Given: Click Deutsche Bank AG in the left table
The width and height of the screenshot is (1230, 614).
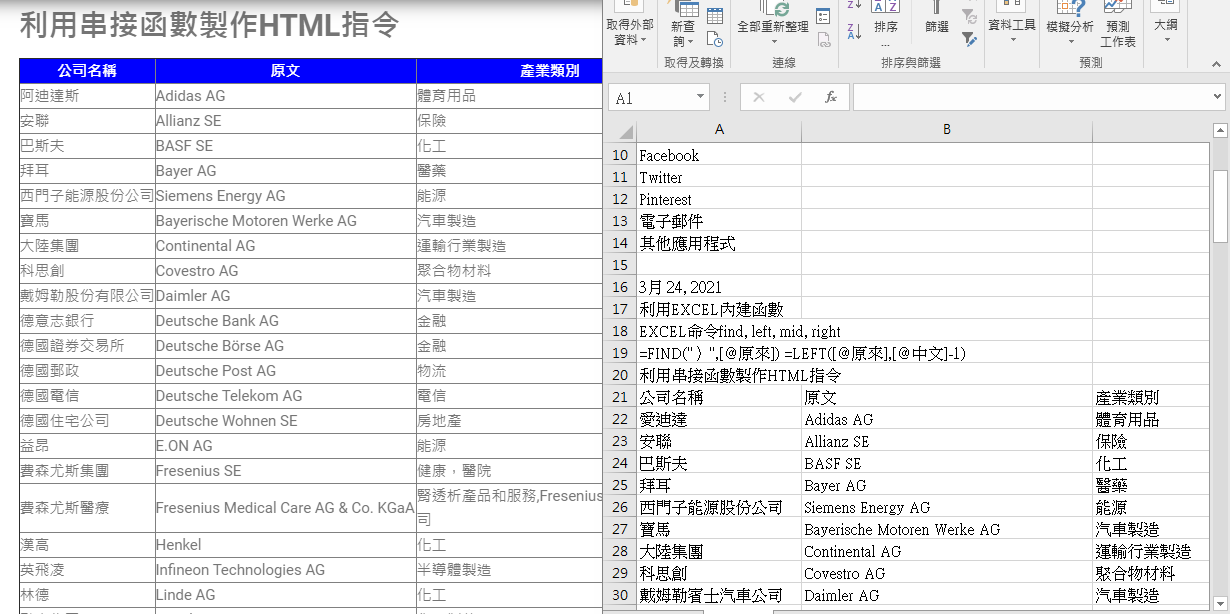Looking at the screenshot, I should pyautogui.click(x=217, y=321).
